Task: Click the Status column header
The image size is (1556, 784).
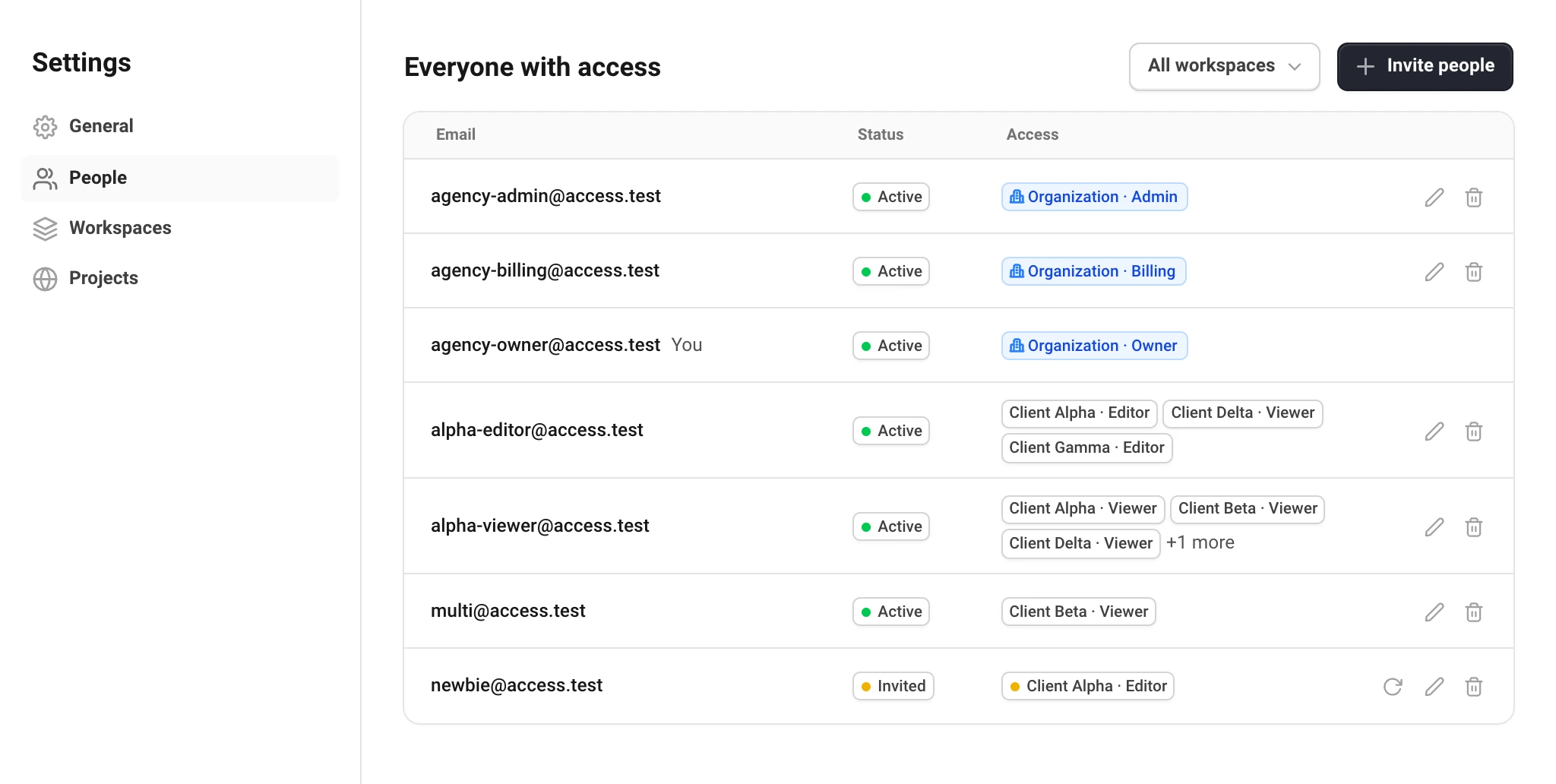Action: pos(880,134)
